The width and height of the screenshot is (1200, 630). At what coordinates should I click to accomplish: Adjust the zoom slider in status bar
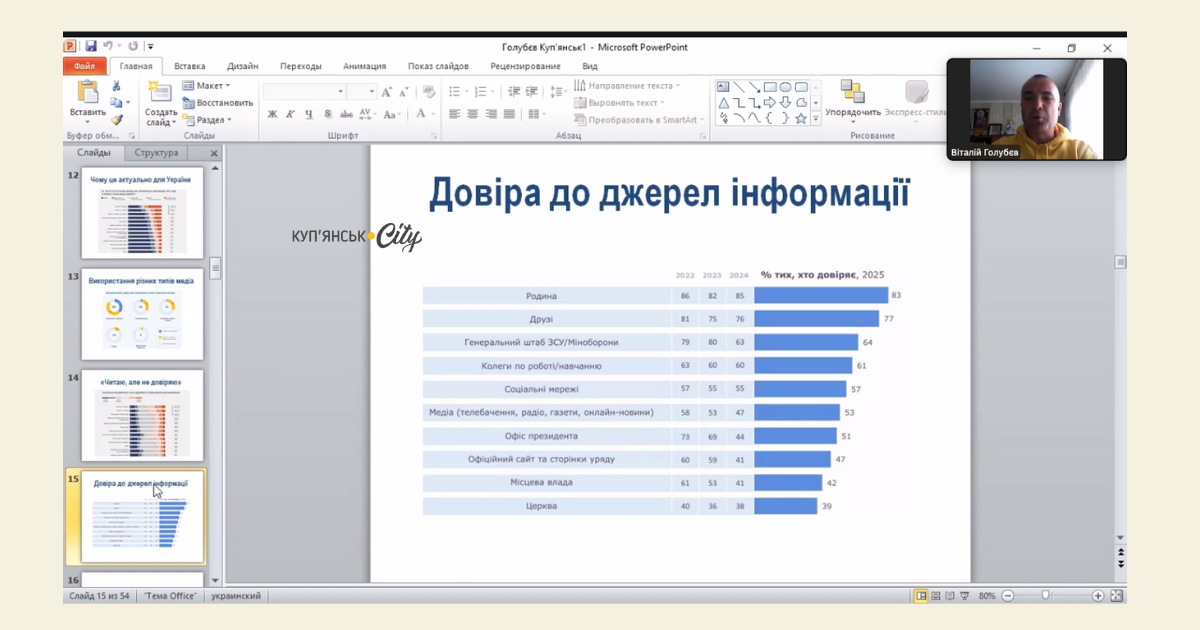1046,596
